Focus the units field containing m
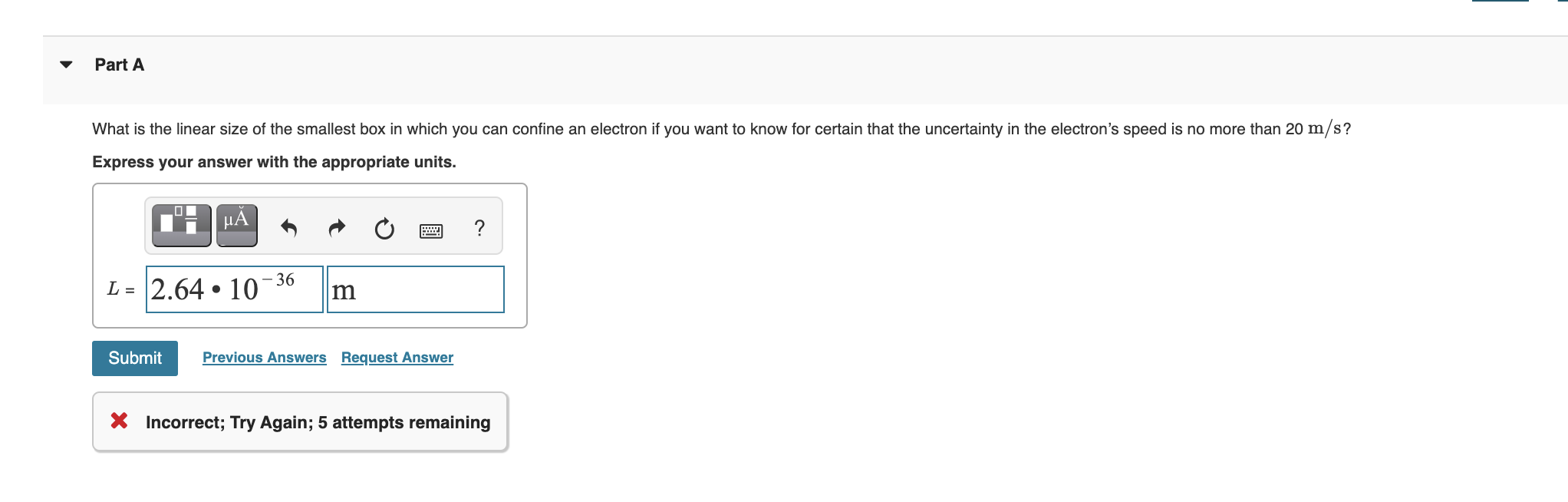The image size is (1568, 502). click(416, 289)
